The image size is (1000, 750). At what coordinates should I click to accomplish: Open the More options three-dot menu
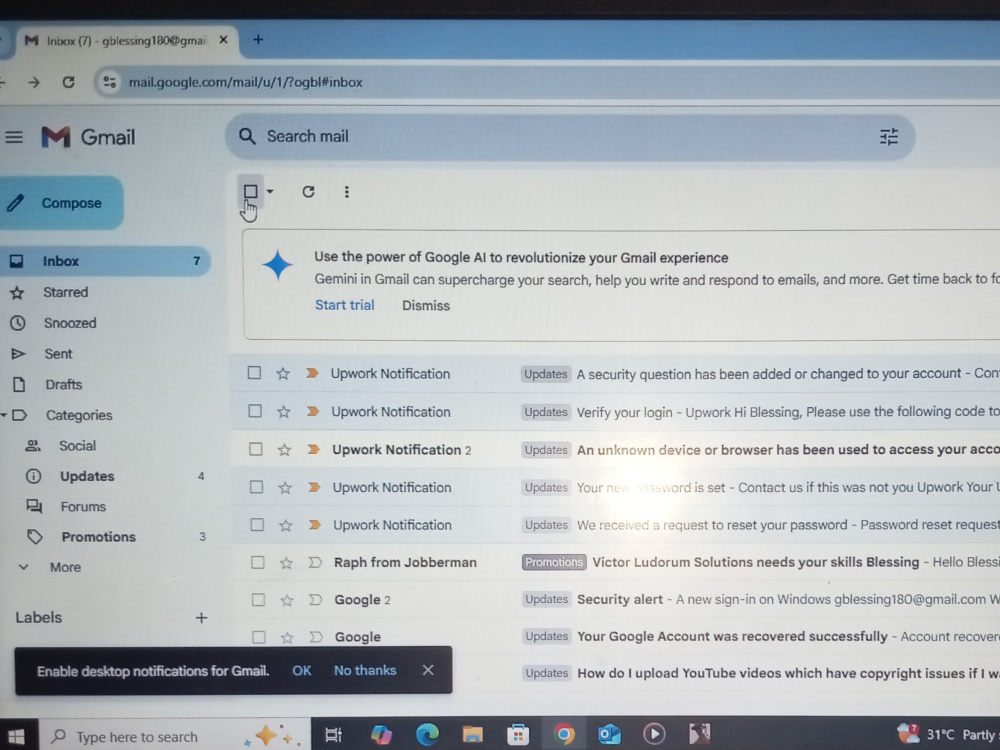[346, 192]
